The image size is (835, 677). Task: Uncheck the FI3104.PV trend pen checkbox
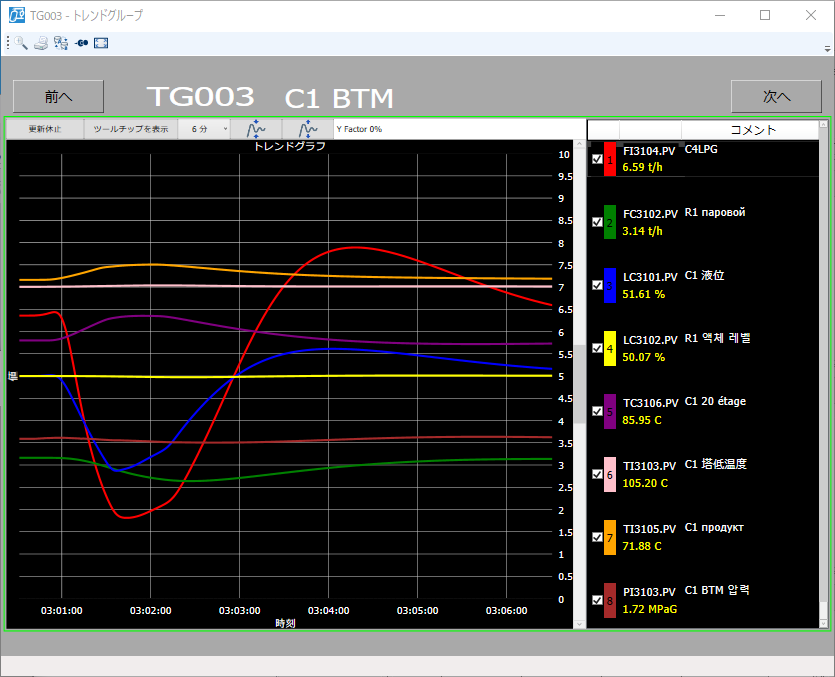[x=597, y=159]
